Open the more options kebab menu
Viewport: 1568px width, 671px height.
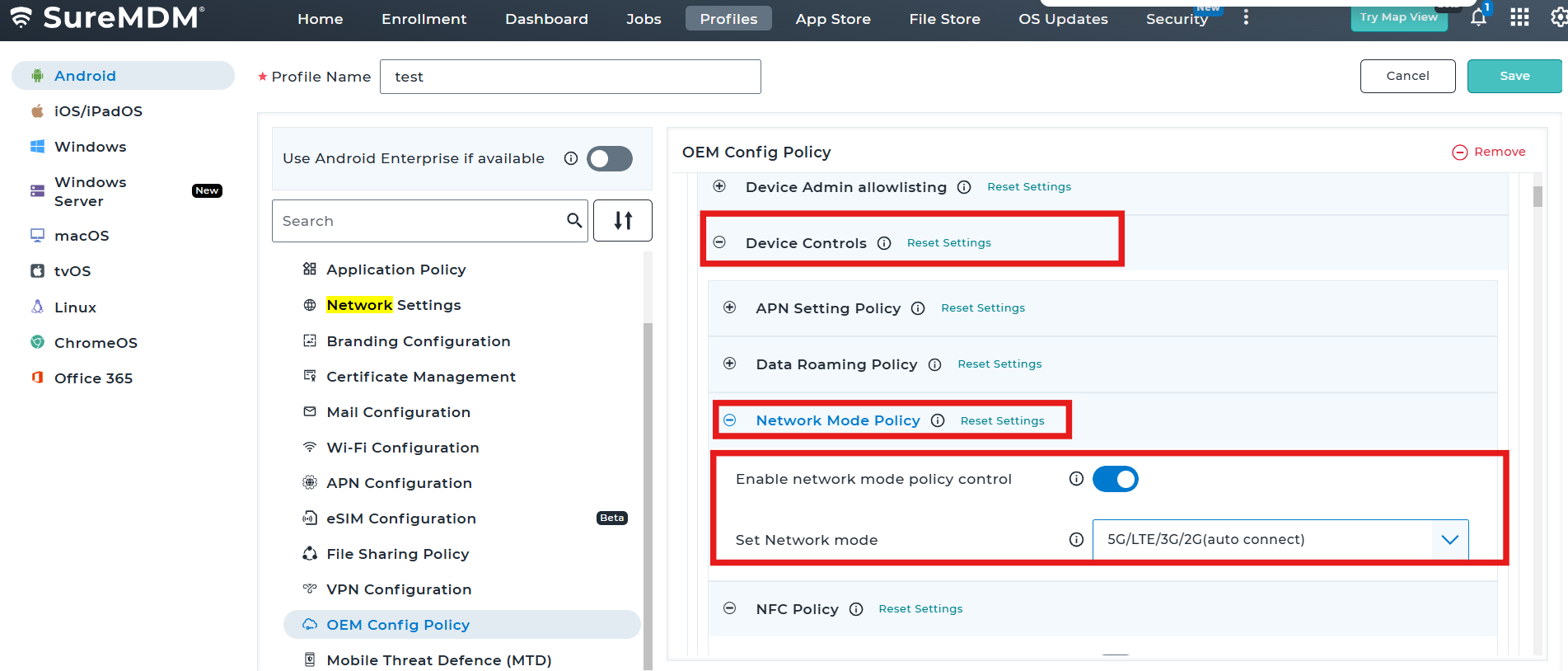click(x=1246, y=17)
